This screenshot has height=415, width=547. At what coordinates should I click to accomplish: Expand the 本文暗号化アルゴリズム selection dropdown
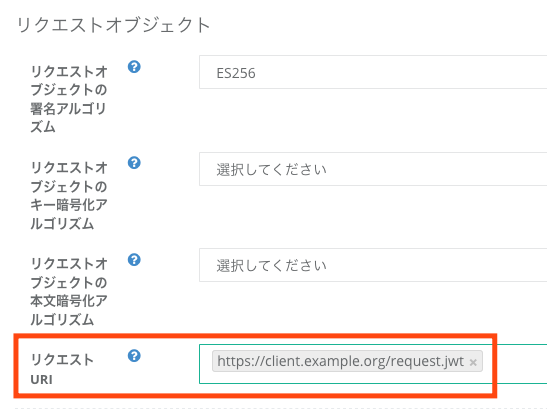[x=373, y=265]
